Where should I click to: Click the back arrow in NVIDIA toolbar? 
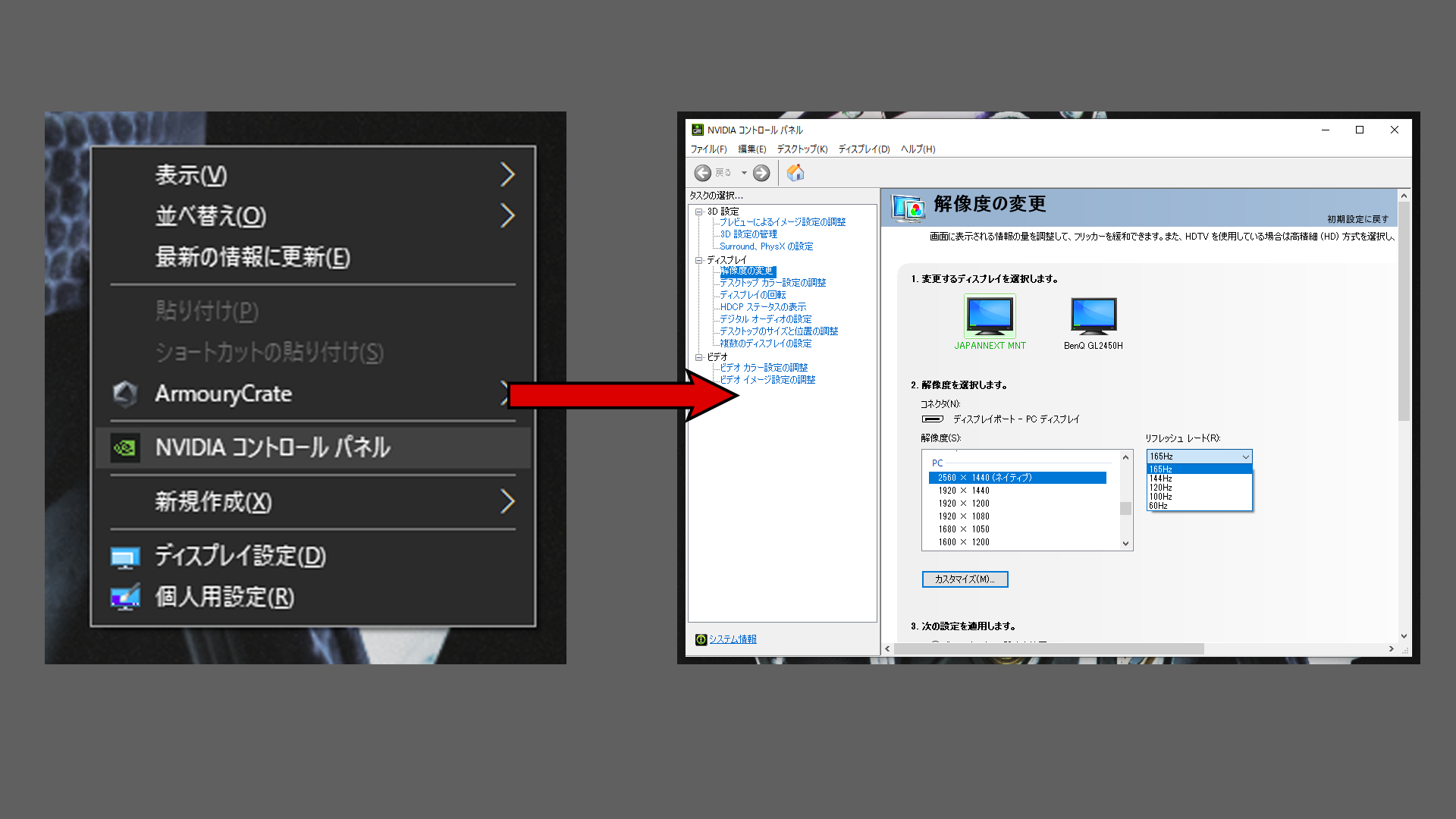click(x=703, y=173)
